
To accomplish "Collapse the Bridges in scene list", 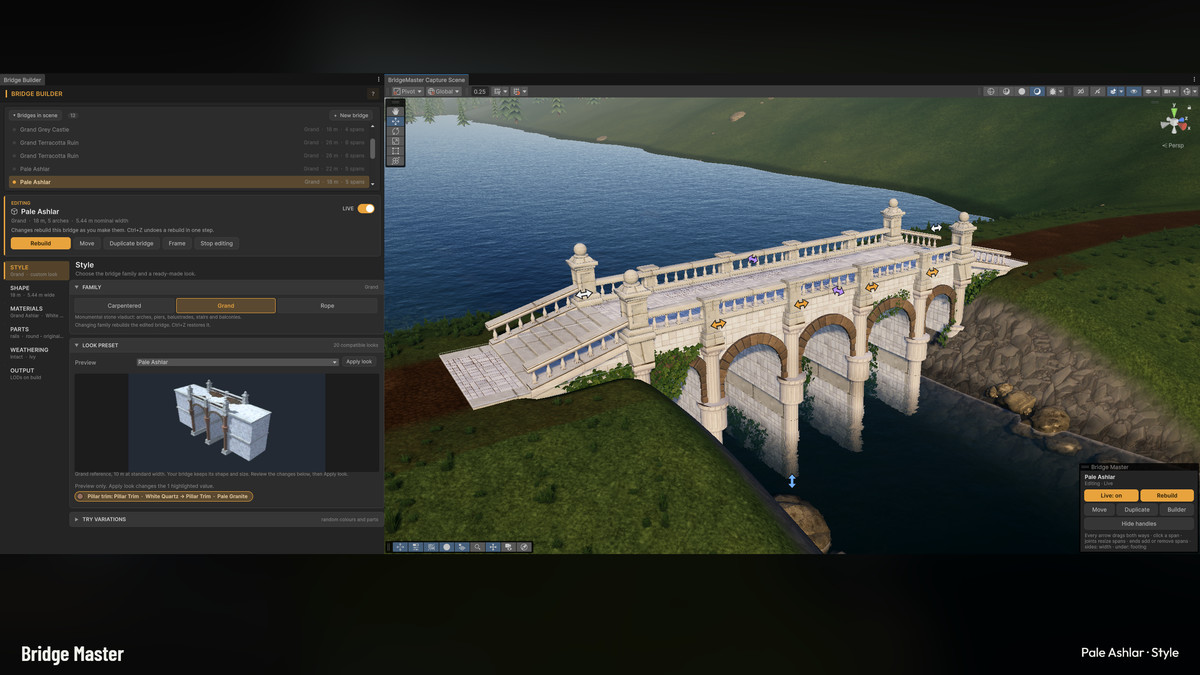I will [x=35, y=116].
